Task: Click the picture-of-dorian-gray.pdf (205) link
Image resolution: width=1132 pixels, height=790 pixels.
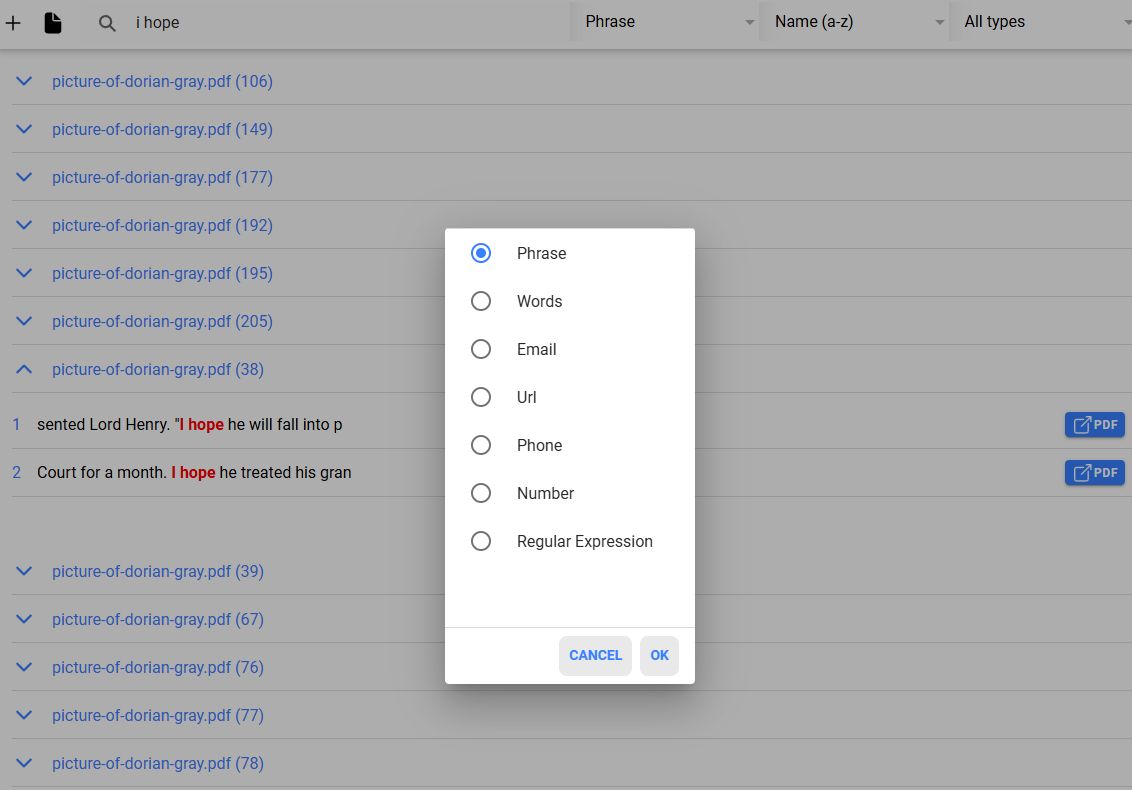Action: click(162, 321)
